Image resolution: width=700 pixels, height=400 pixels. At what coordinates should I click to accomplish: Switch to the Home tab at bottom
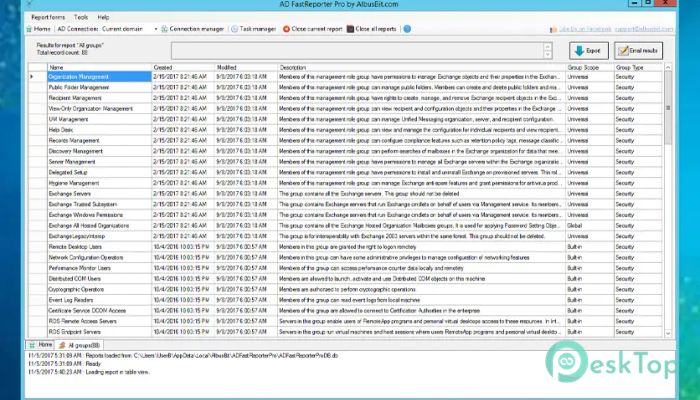40,345
